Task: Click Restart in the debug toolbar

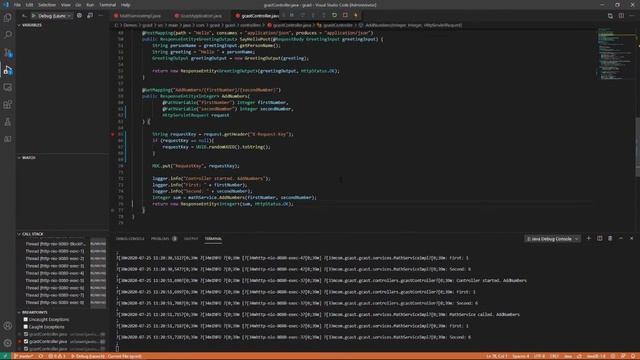Action: point(334,15)
